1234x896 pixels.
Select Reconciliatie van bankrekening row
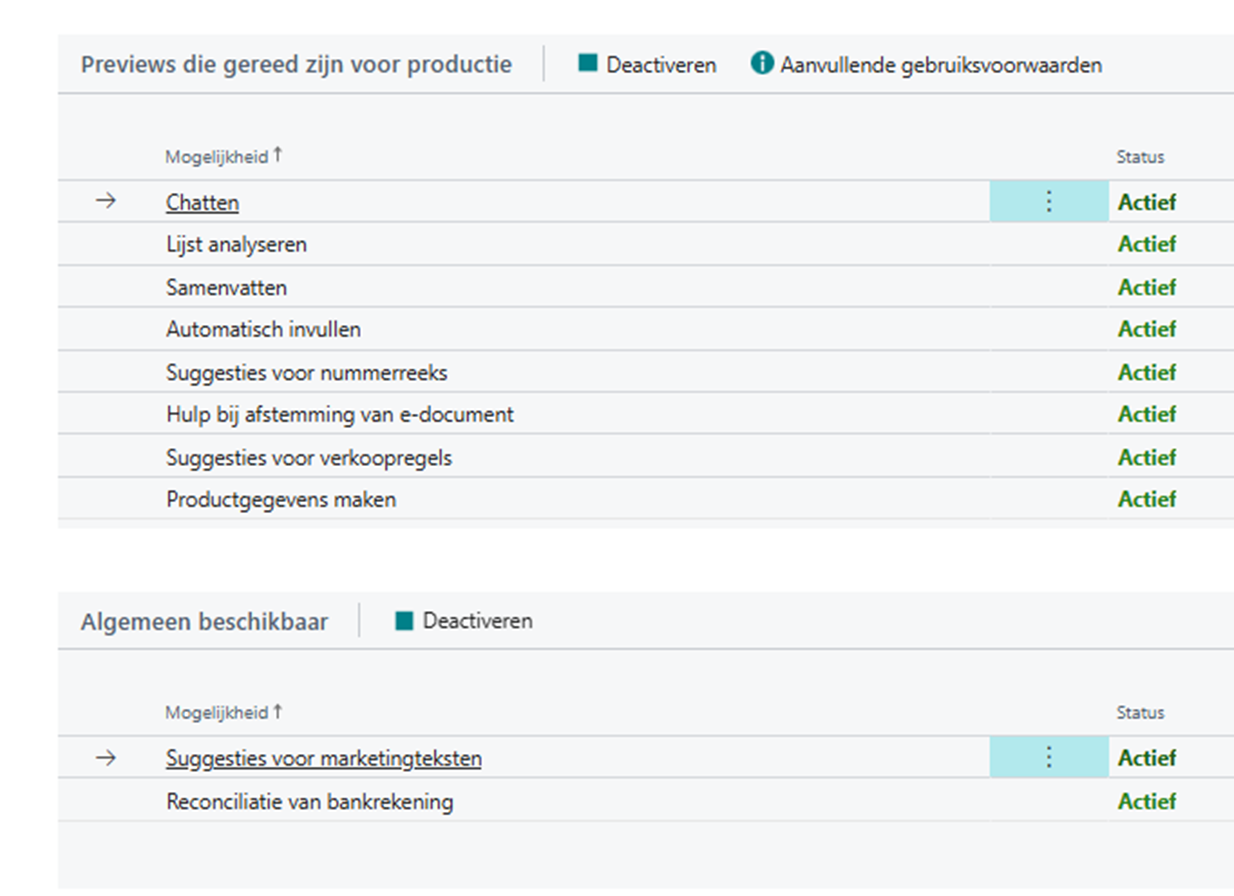(x=309, y=802)
